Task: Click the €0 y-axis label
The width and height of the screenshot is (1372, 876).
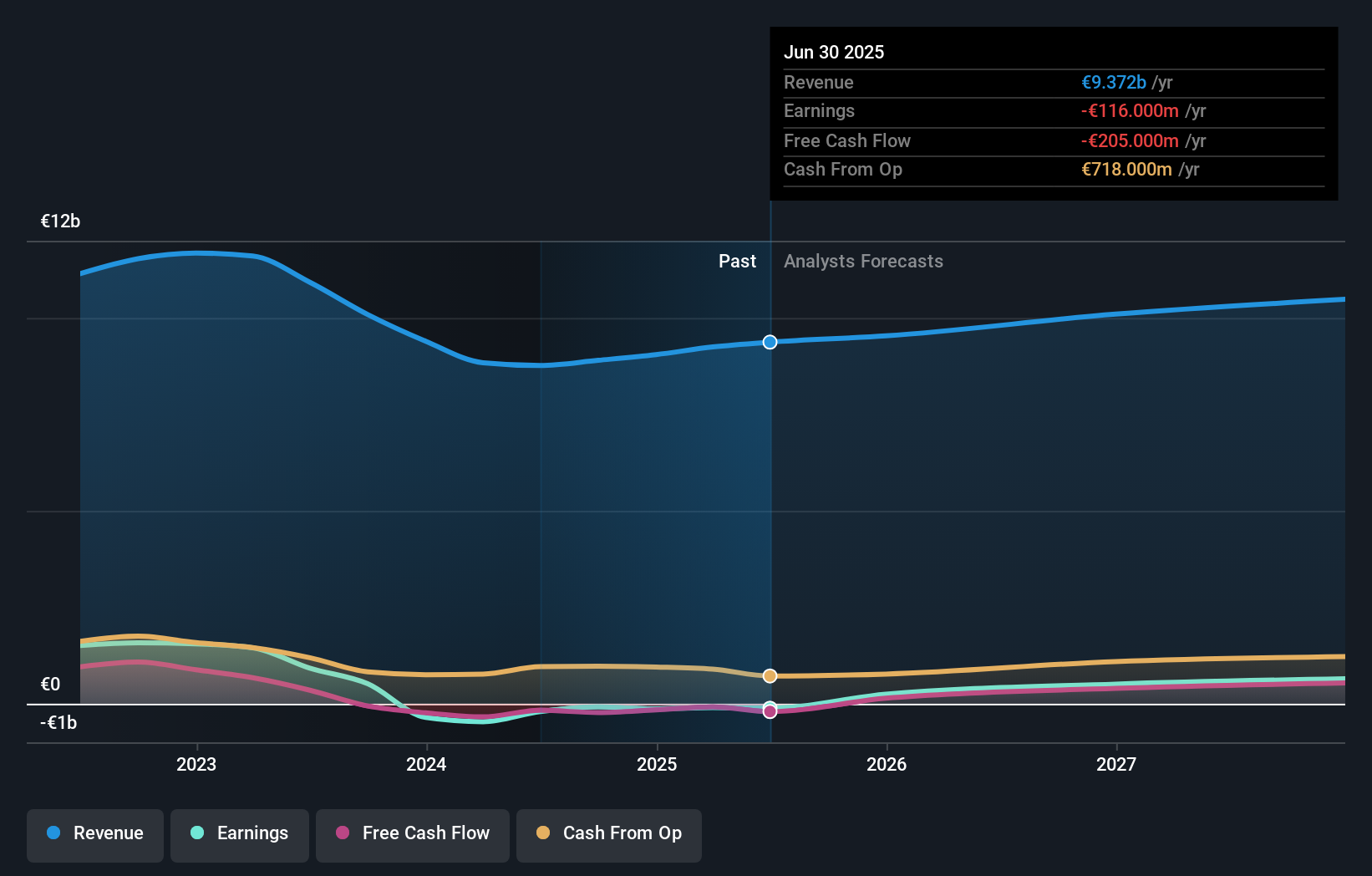Action: pos(50,684)
